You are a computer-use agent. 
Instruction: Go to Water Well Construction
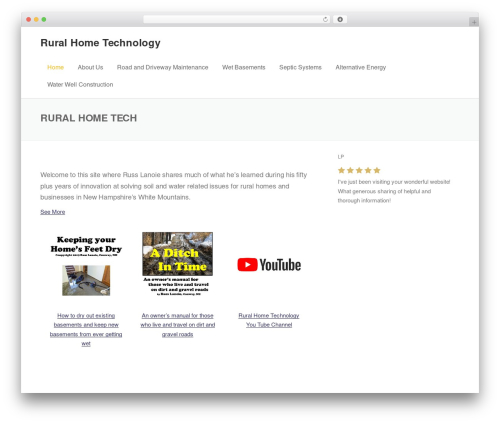80,85
